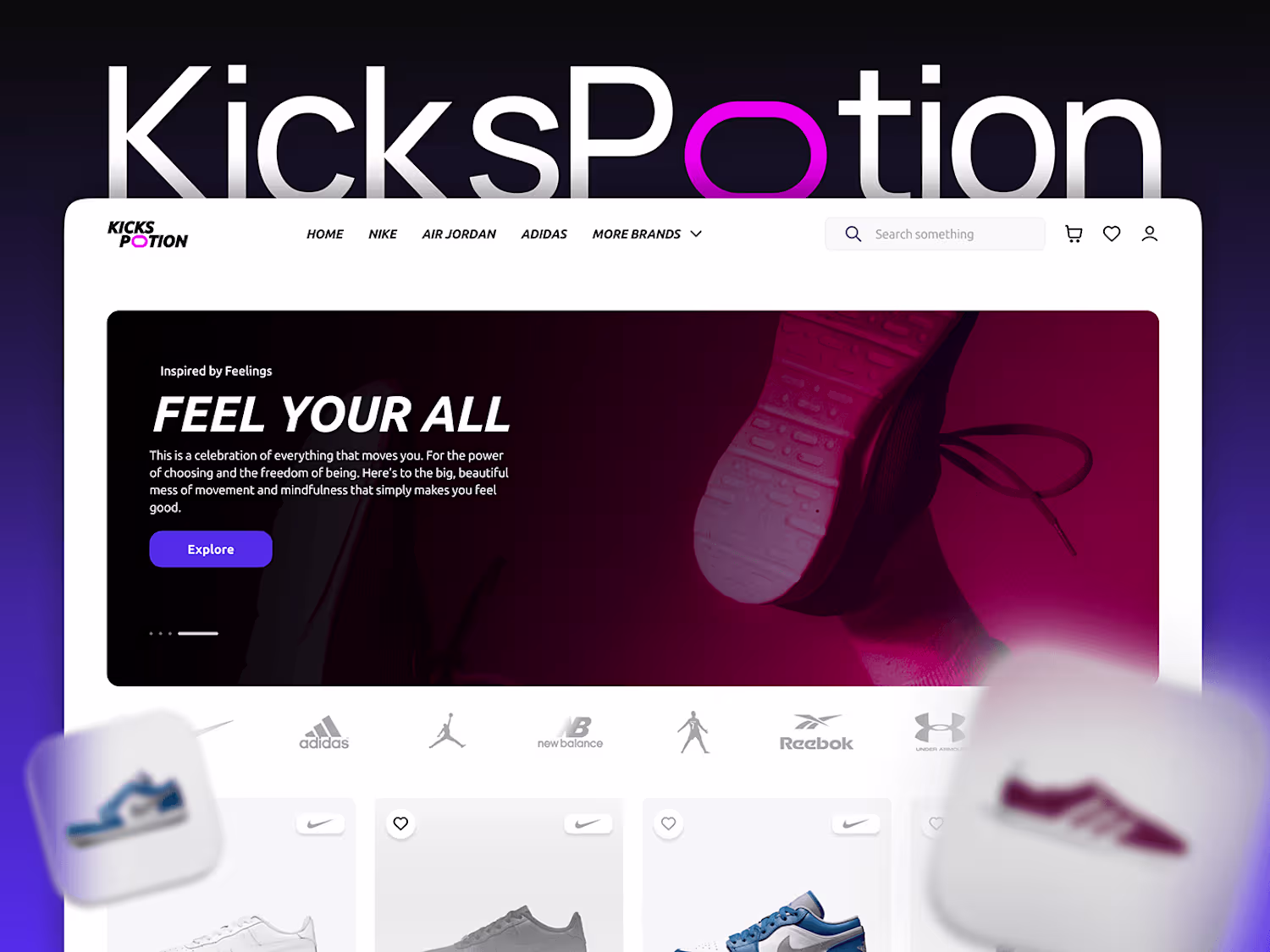Select the Air Jordan jumpman logo

click(447, 731)
